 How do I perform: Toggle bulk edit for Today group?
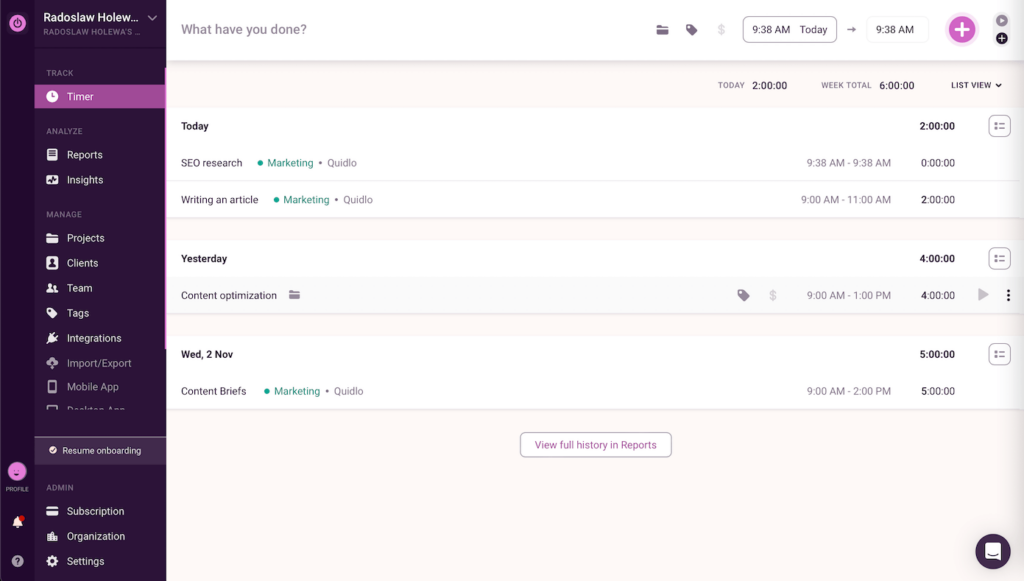(x=999, y=126)
